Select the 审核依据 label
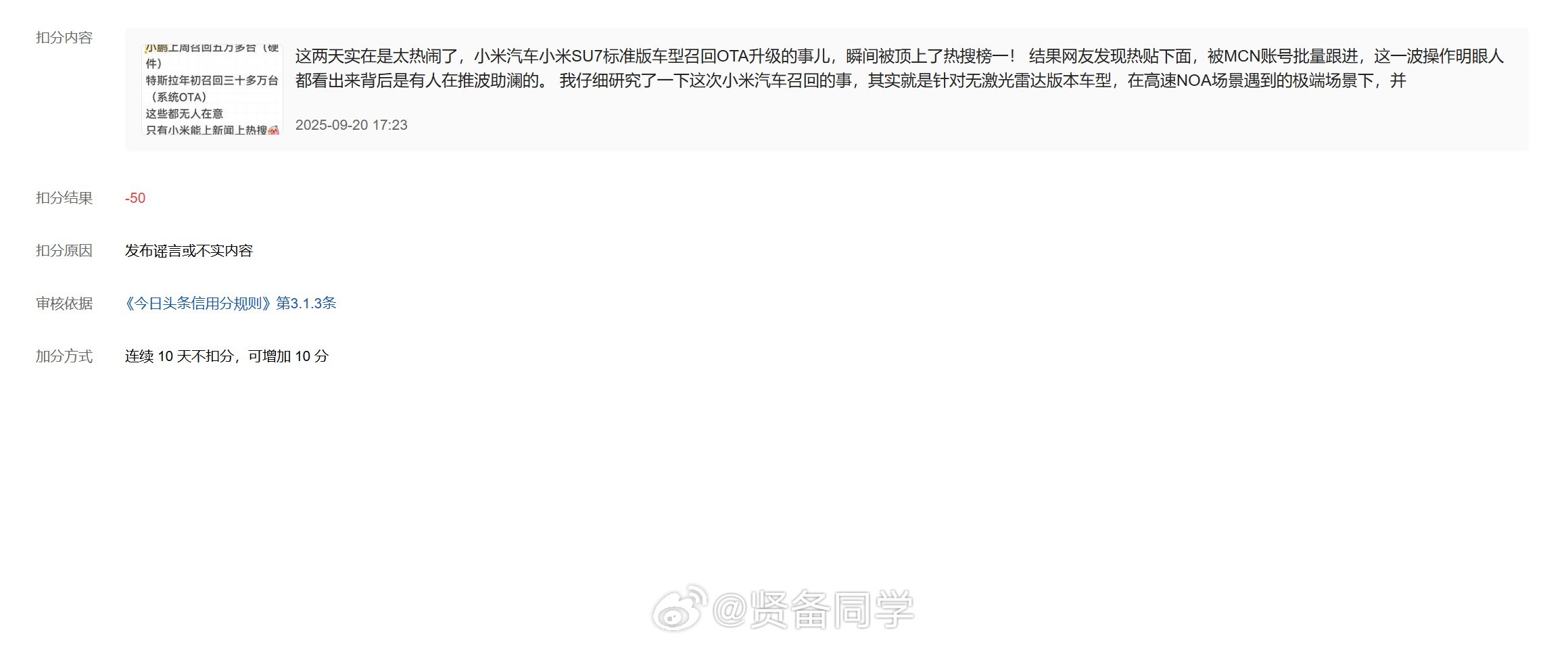Image resolution: width=1568 pixels, height=647 pixels. point(64,304)
